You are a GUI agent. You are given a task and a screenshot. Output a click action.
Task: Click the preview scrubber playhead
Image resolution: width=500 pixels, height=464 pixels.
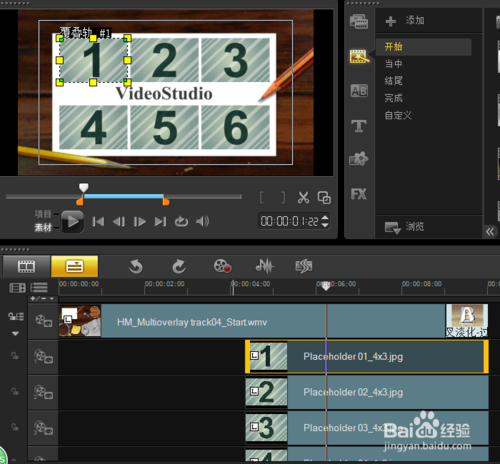point(84,187)
